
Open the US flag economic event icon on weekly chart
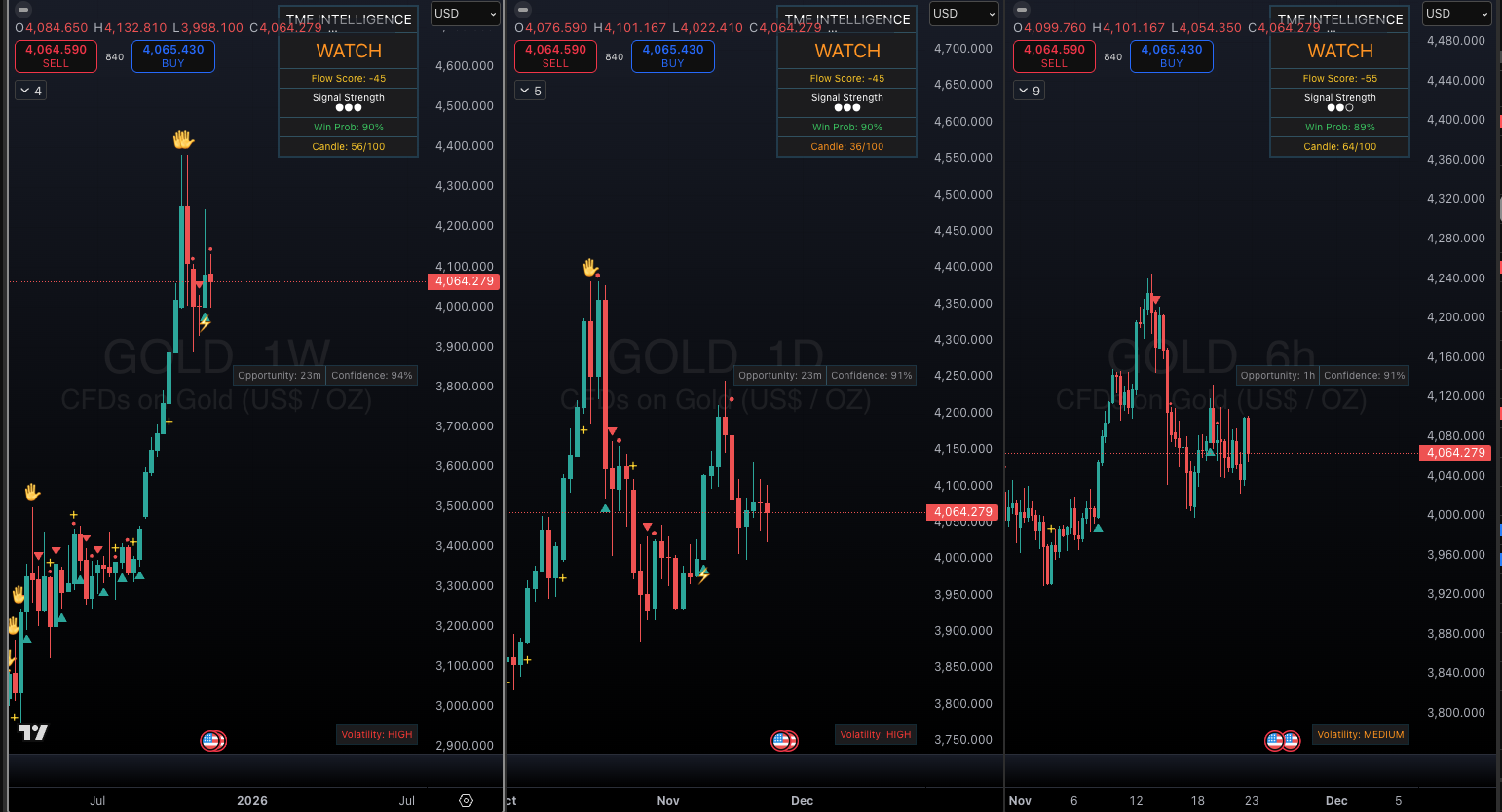(x=213, y=741)
